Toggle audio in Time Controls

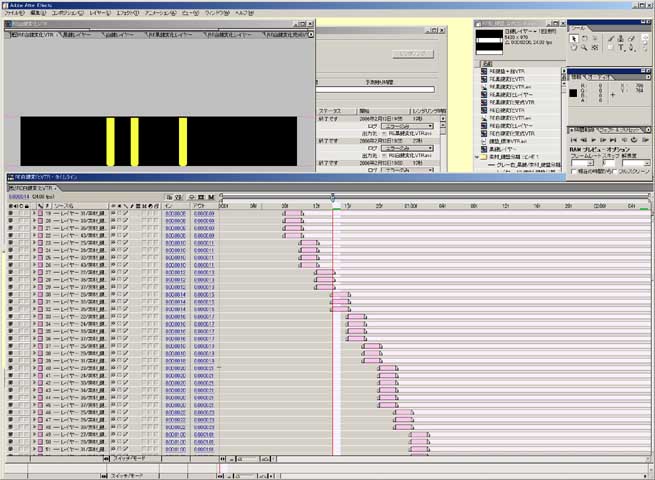pyautogui.click(x=624, y=140)
